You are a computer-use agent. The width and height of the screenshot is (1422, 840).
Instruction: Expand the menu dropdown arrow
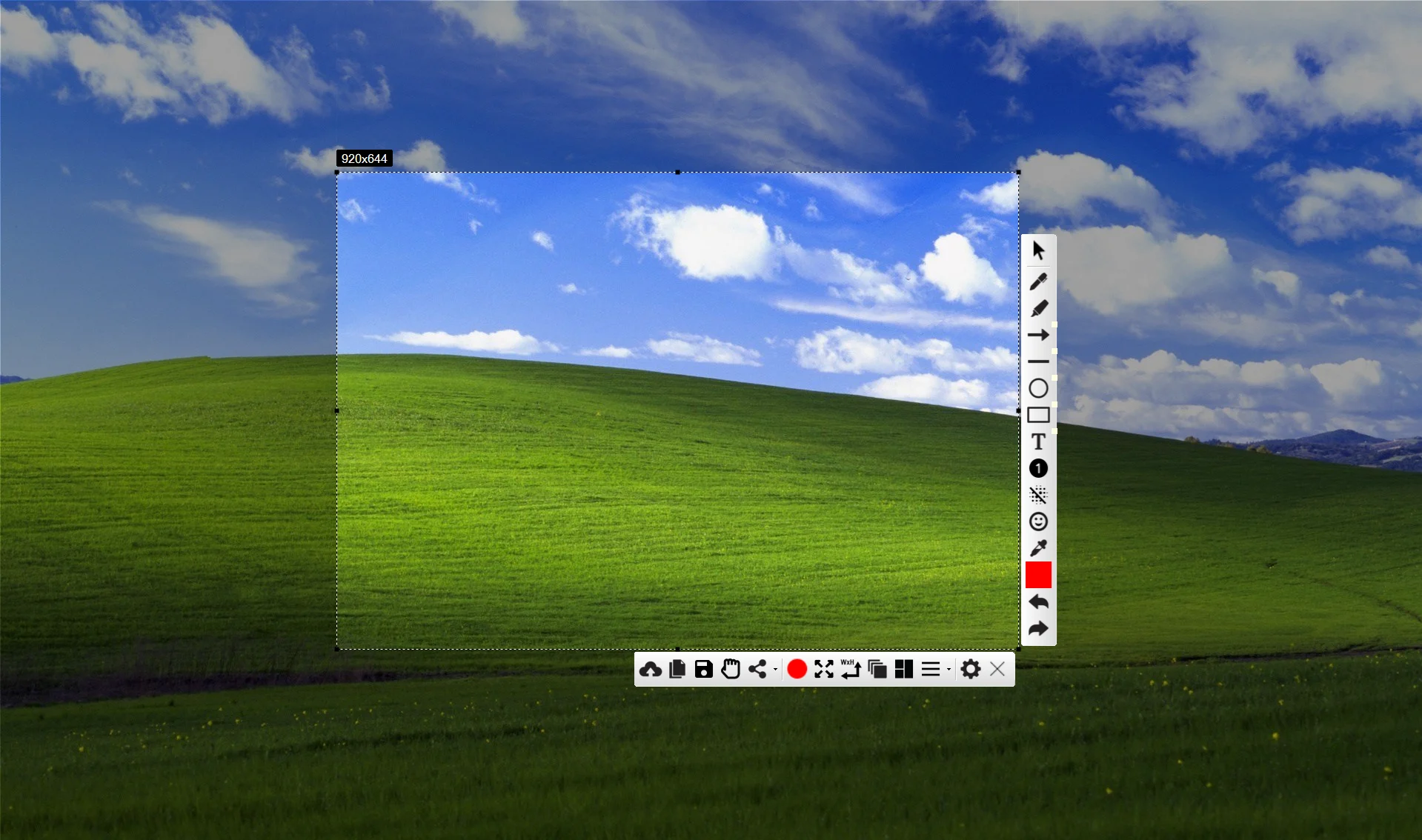tap(948, 670)
